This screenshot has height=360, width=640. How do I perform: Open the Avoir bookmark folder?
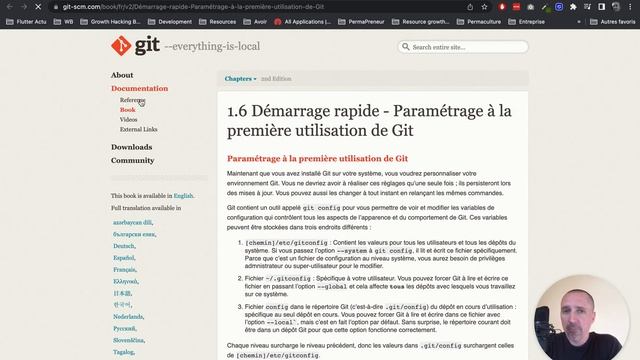(x=255, y=22)
